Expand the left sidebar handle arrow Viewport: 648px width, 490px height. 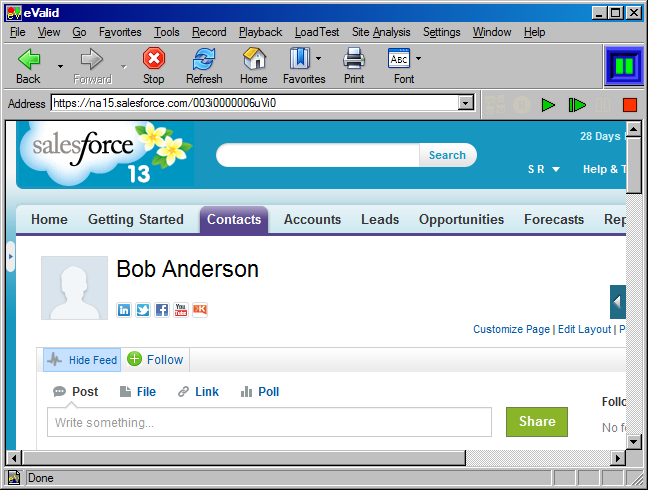pos(11,257)
